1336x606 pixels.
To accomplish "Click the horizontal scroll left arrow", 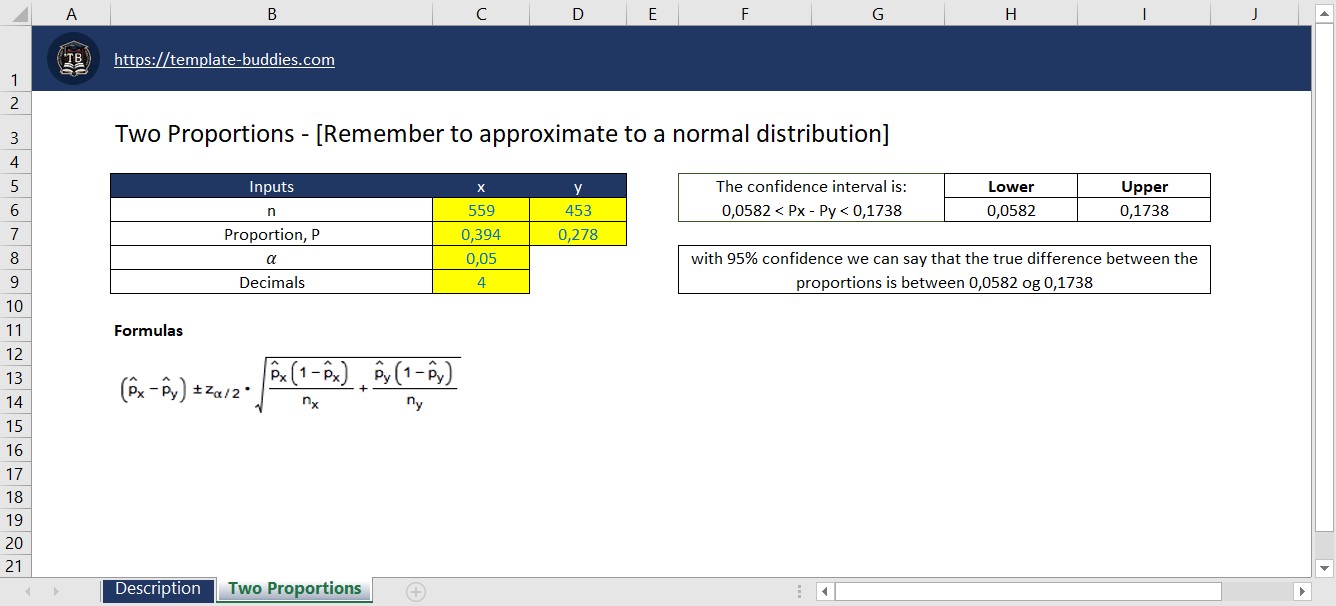I will [x=822, y=591].
